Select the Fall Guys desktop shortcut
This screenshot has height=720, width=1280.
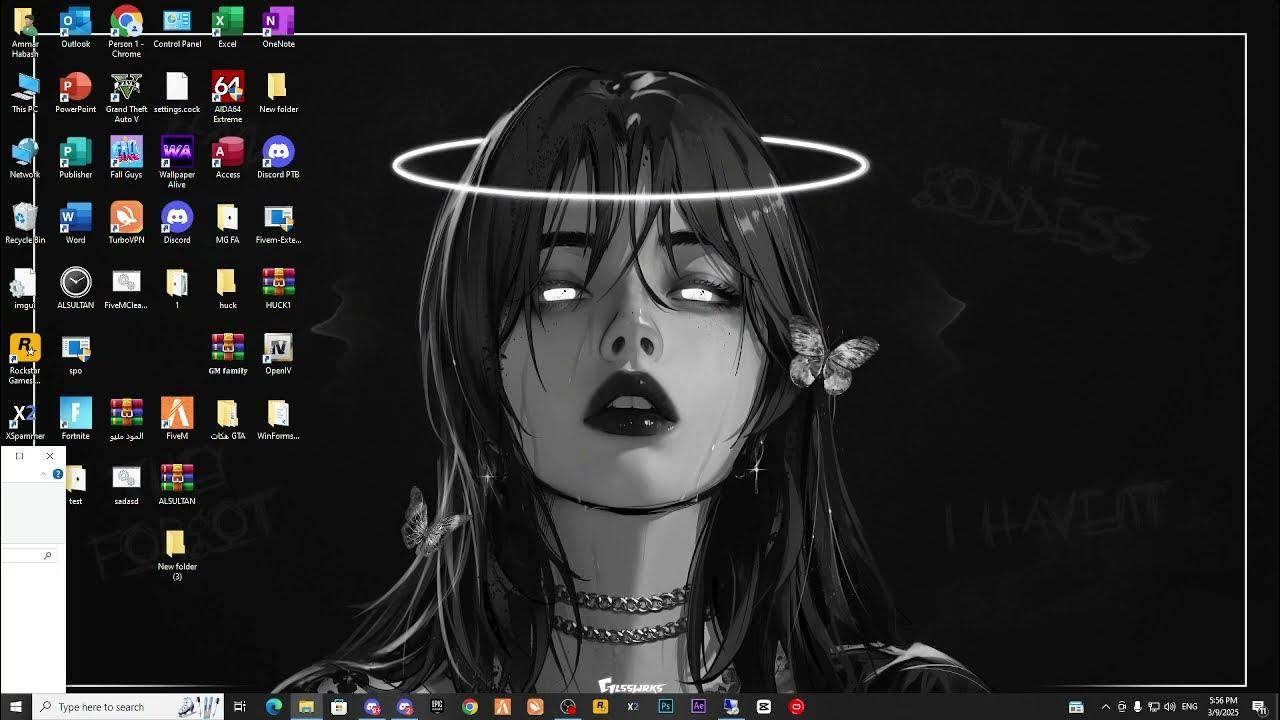pos(126,158)
